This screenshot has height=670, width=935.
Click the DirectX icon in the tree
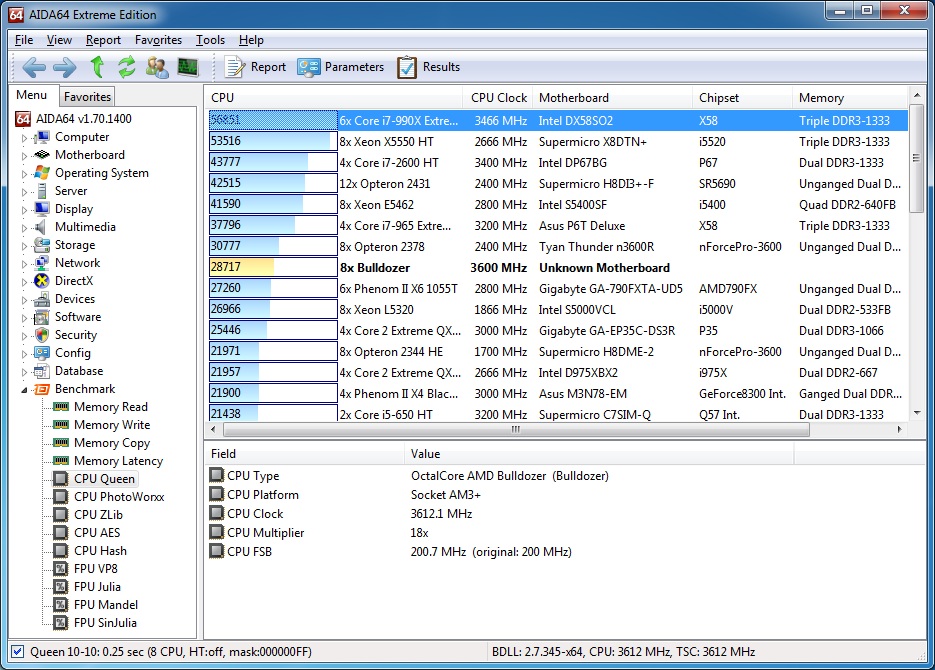tap(42, 281)
